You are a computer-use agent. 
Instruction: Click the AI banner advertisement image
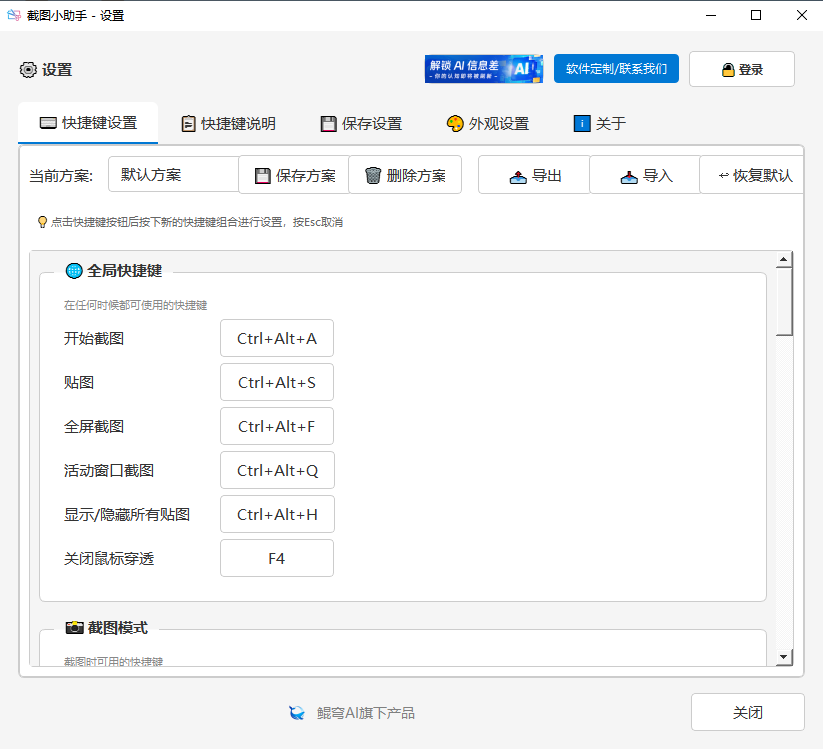pos(484,68)
